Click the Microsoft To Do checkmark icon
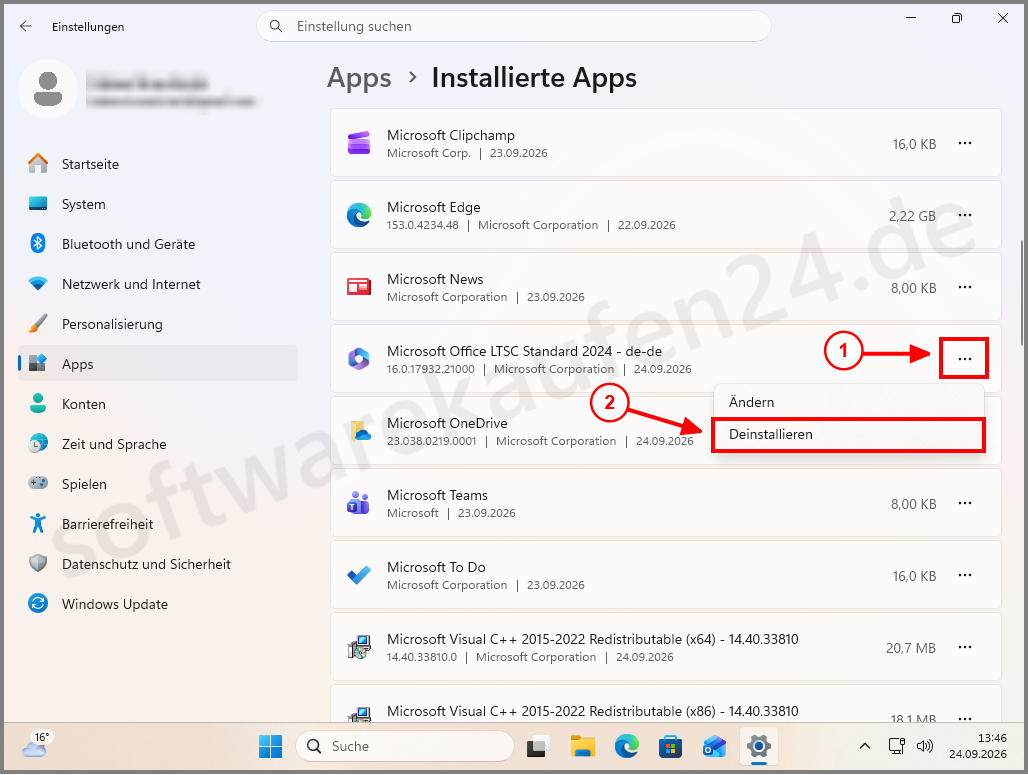Viewport: 1028px width, 775px height. (x=359, y=575)
